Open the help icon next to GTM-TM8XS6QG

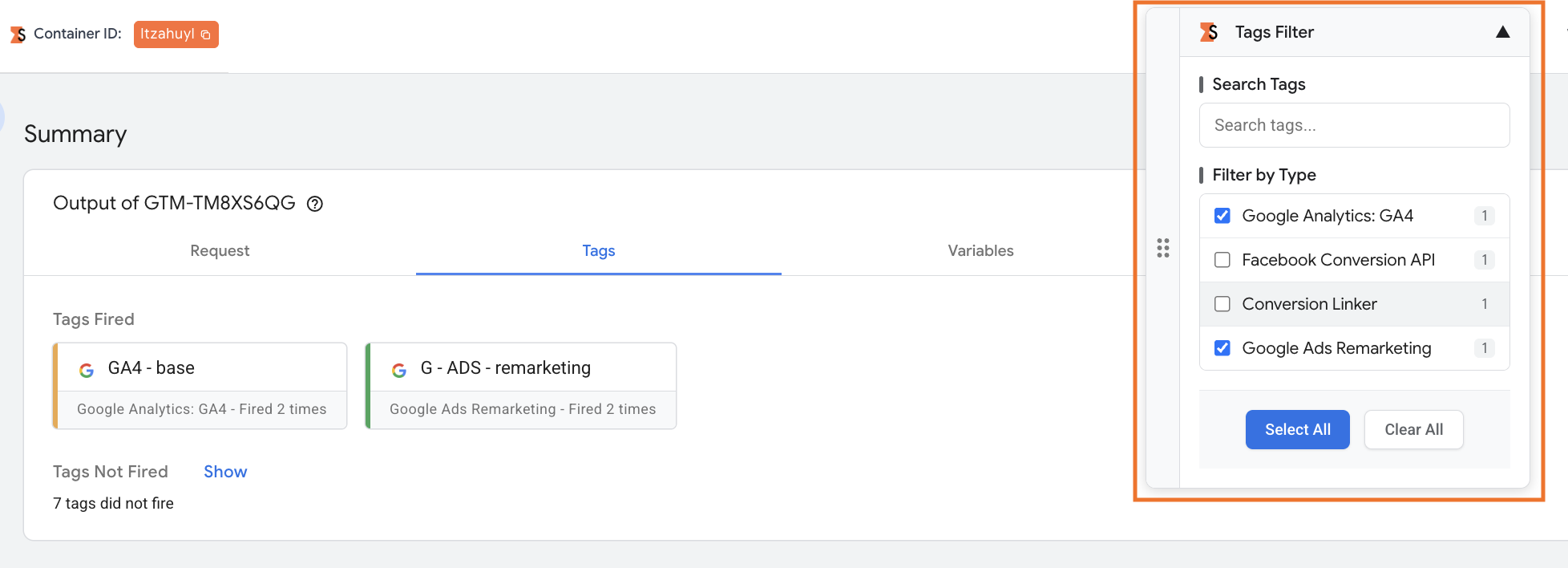point(315,204)
